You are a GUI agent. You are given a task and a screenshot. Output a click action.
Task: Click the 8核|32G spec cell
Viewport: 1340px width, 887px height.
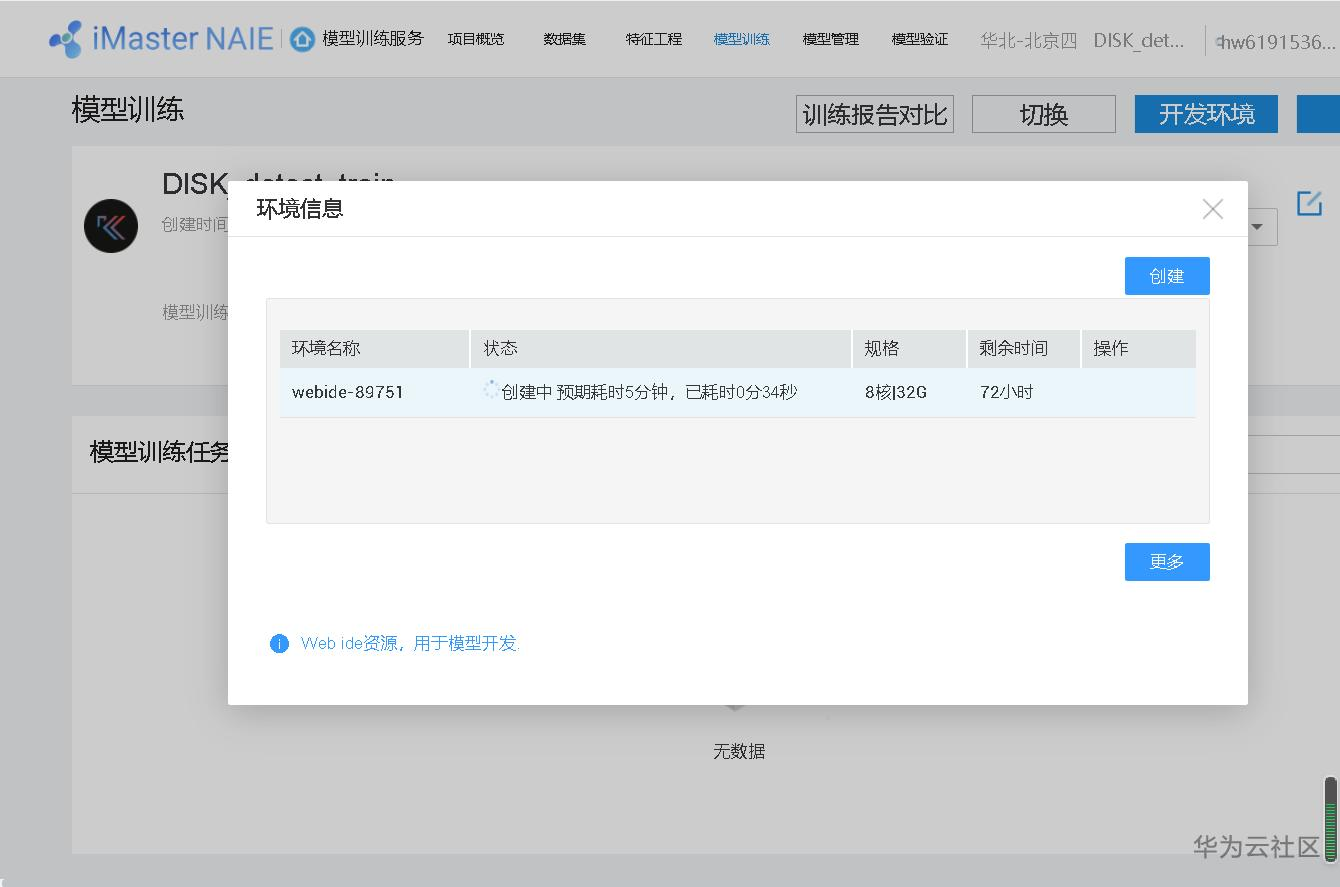point(896,392)
